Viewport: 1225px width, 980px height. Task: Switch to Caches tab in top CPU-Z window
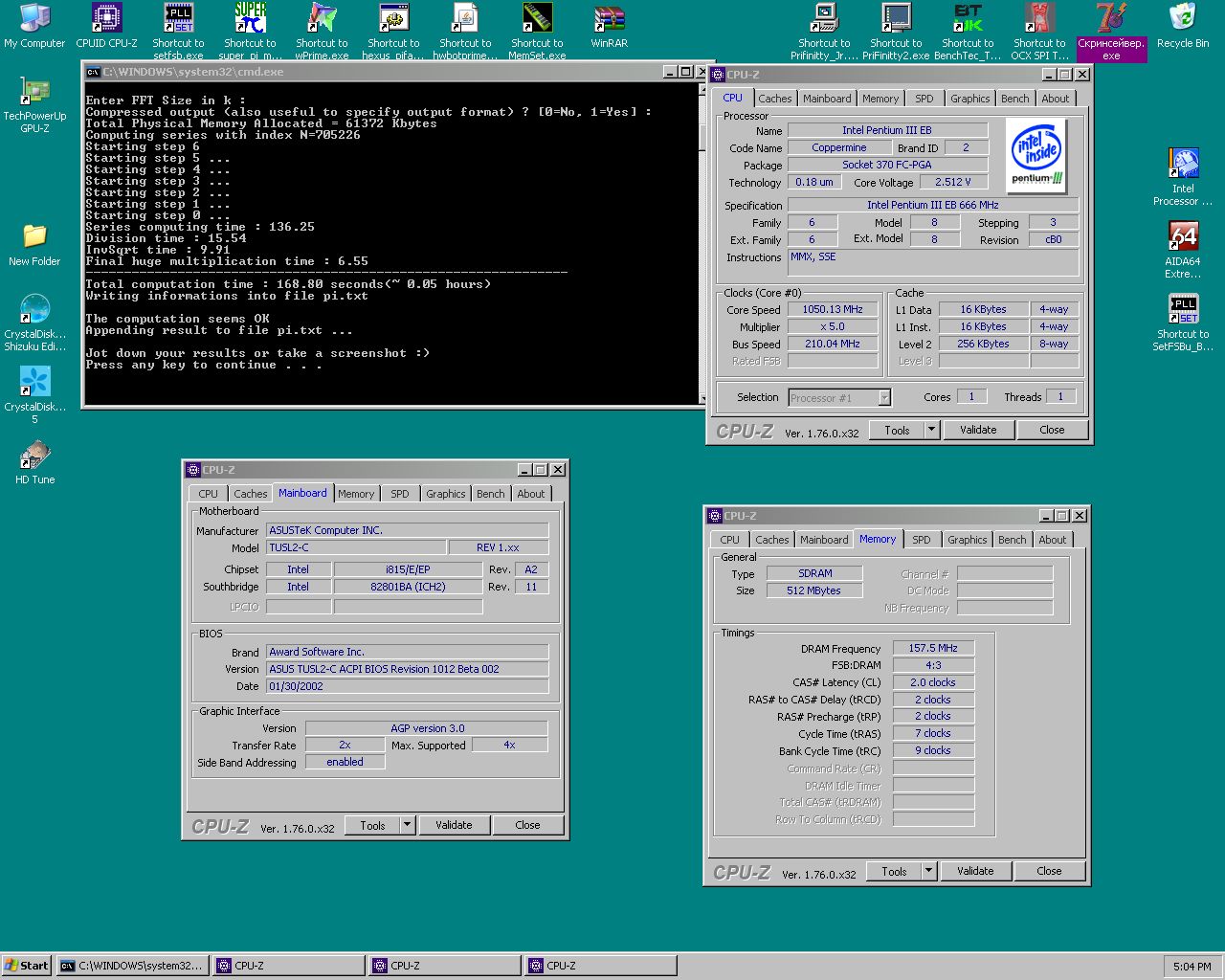[x=775, y=99]
